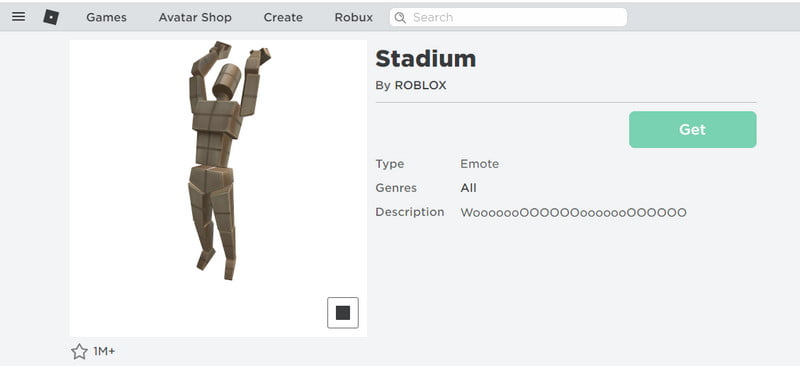Screen dimensions: 800x366
Task: Click the 1M+ favorites count
Action: [x=104, y=352]
